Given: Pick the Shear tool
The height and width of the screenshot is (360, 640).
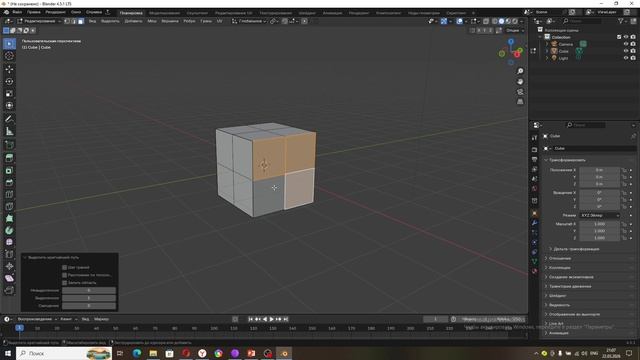Looking at the screenshot, I should (9, 278).
